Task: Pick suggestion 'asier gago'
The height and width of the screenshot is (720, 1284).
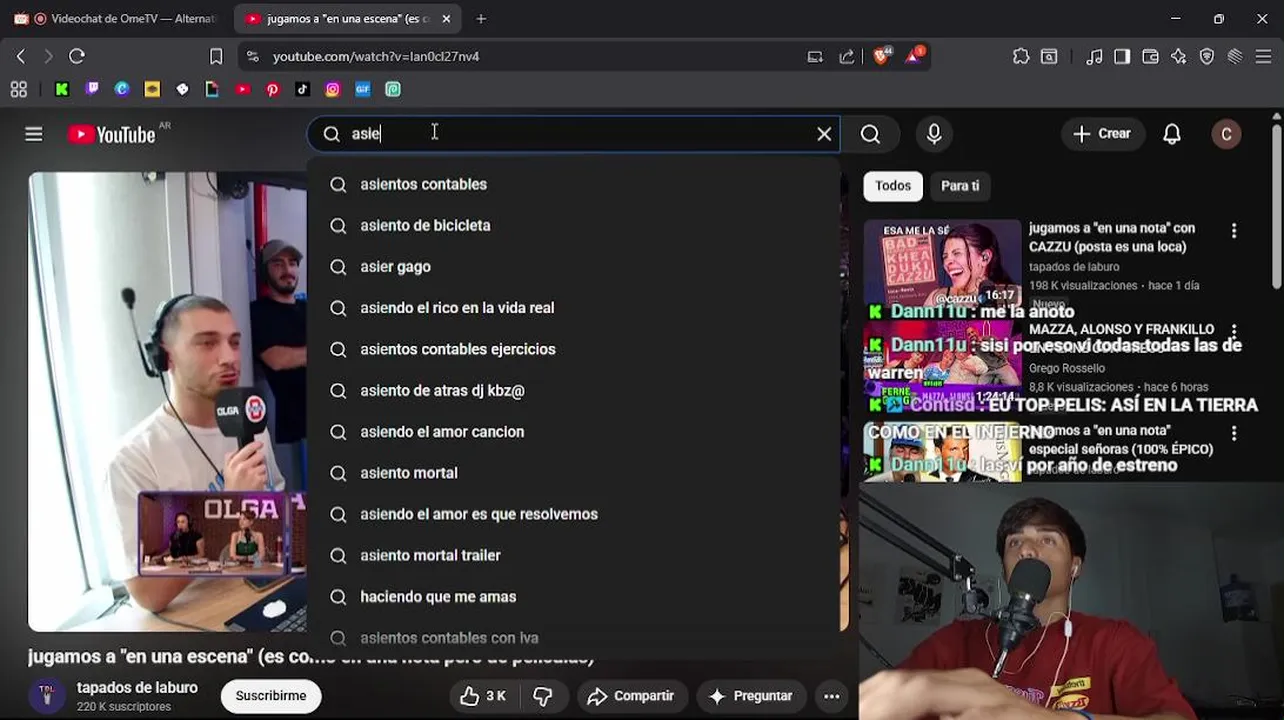Action: [x=574, y=266]
